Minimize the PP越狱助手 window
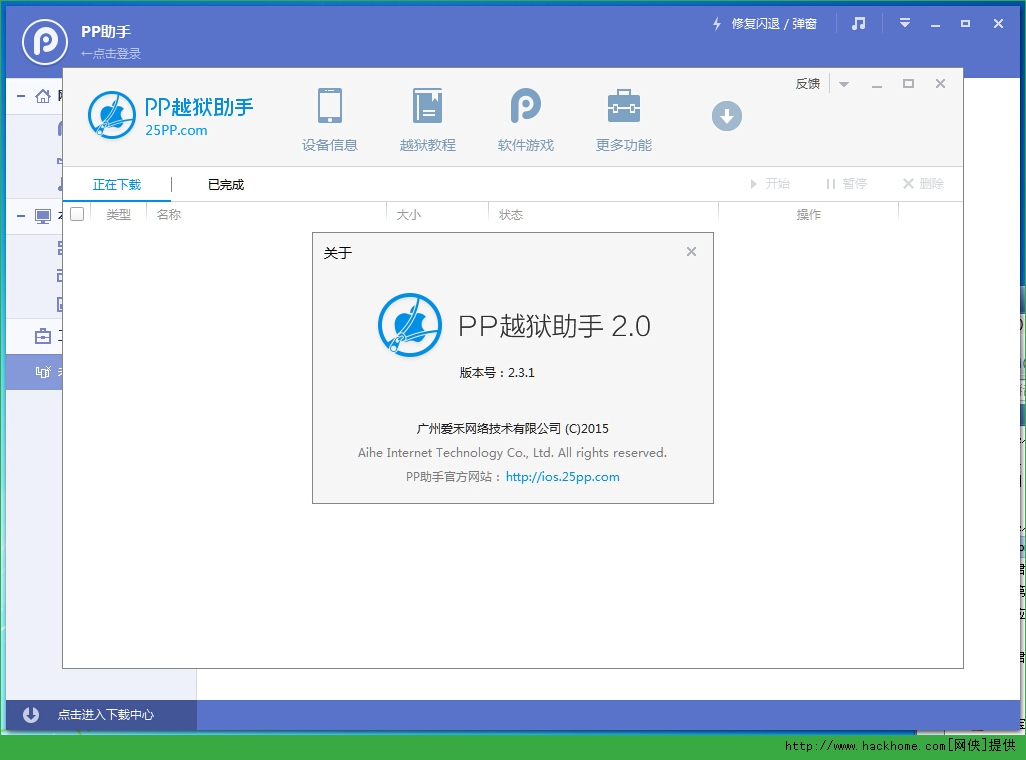 point(877,84)
